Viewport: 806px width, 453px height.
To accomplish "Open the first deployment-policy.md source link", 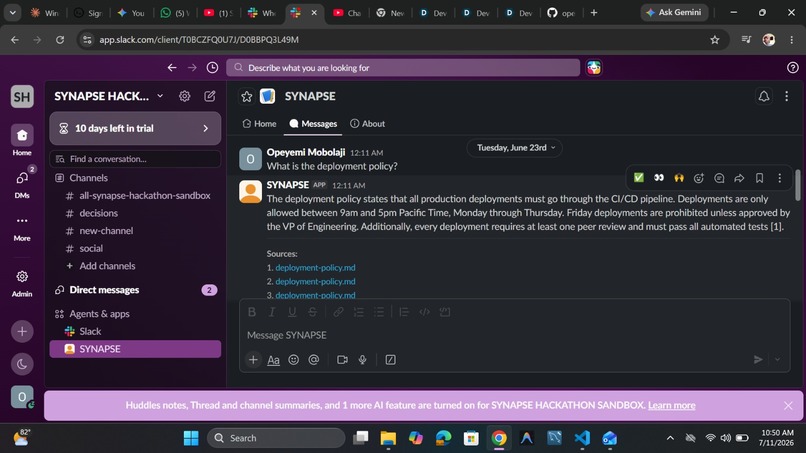I will click(315, 267).
